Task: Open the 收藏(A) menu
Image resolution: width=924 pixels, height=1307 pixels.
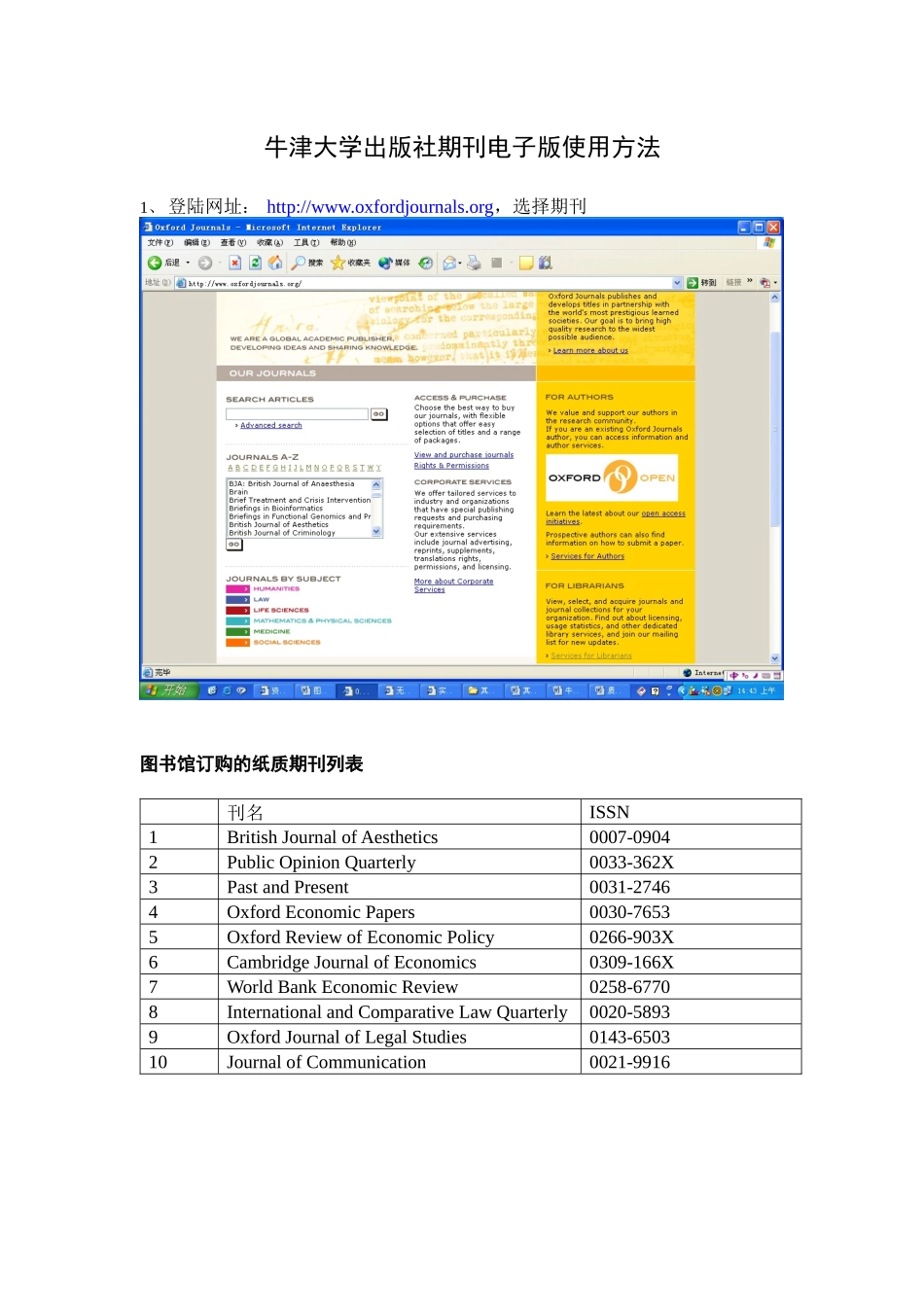Action: pos(270,242)
